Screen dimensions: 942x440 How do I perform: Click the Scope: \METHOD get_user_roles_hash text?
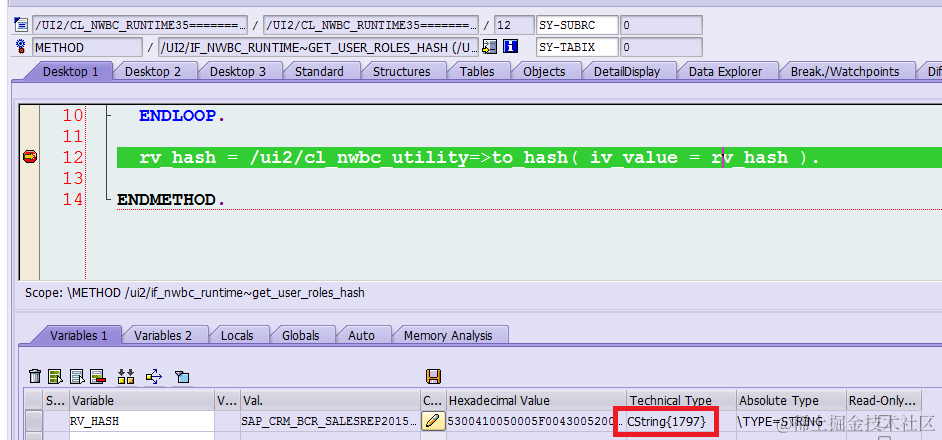195,293
